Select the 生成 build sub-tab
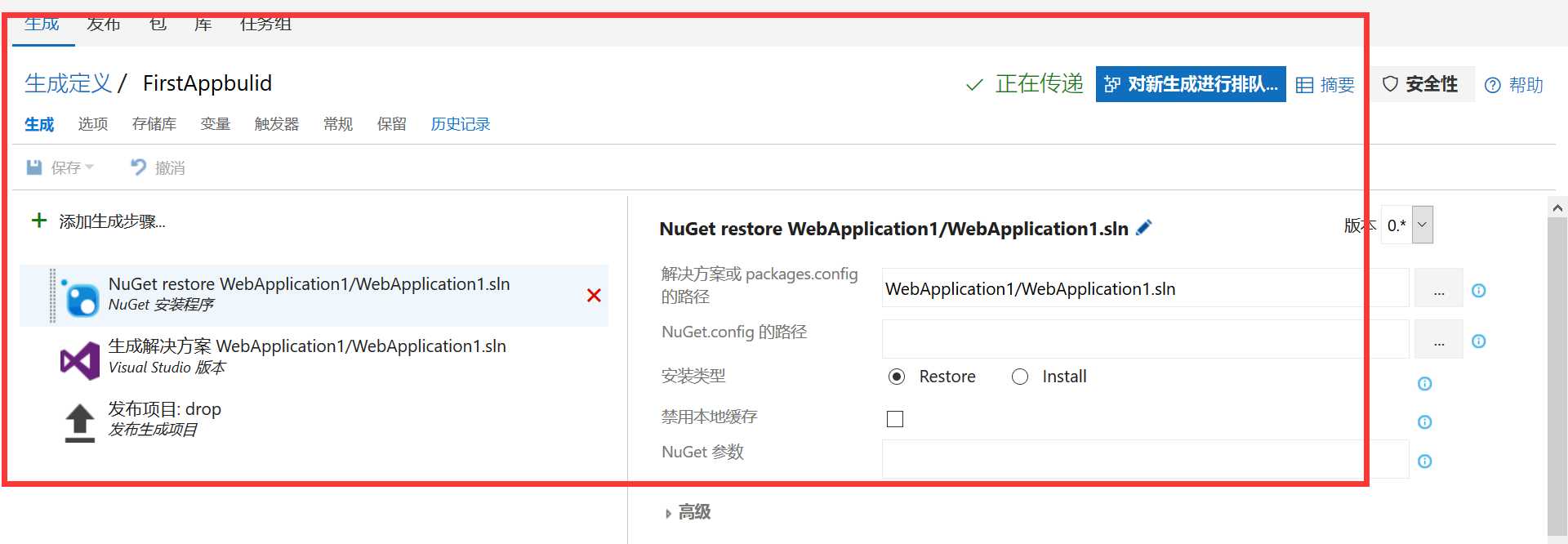The width and height of the screenshot is (1568, 544). point(39,124)
